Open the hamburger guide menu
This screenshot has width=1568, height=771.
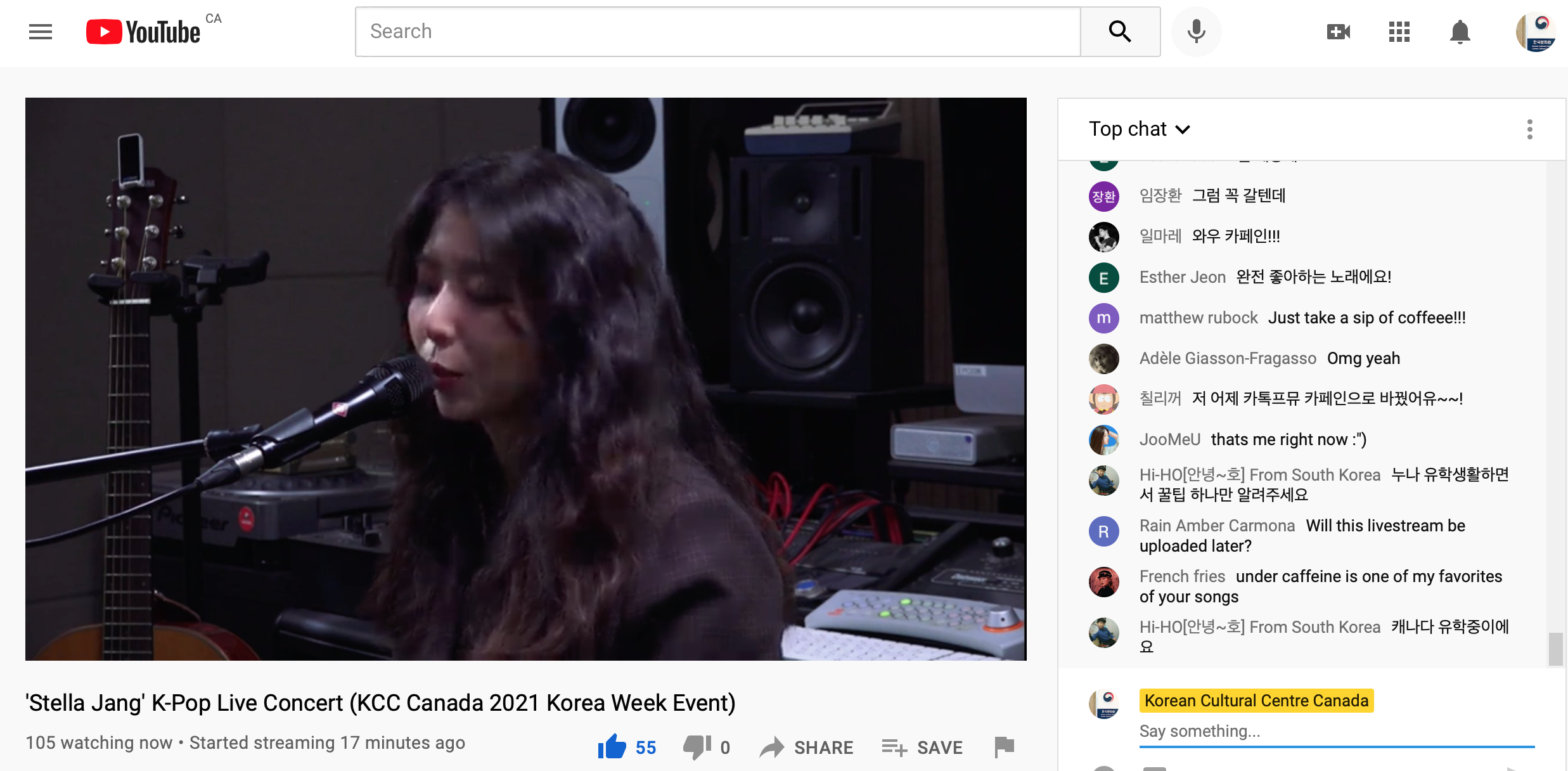(x=41, y=32)
